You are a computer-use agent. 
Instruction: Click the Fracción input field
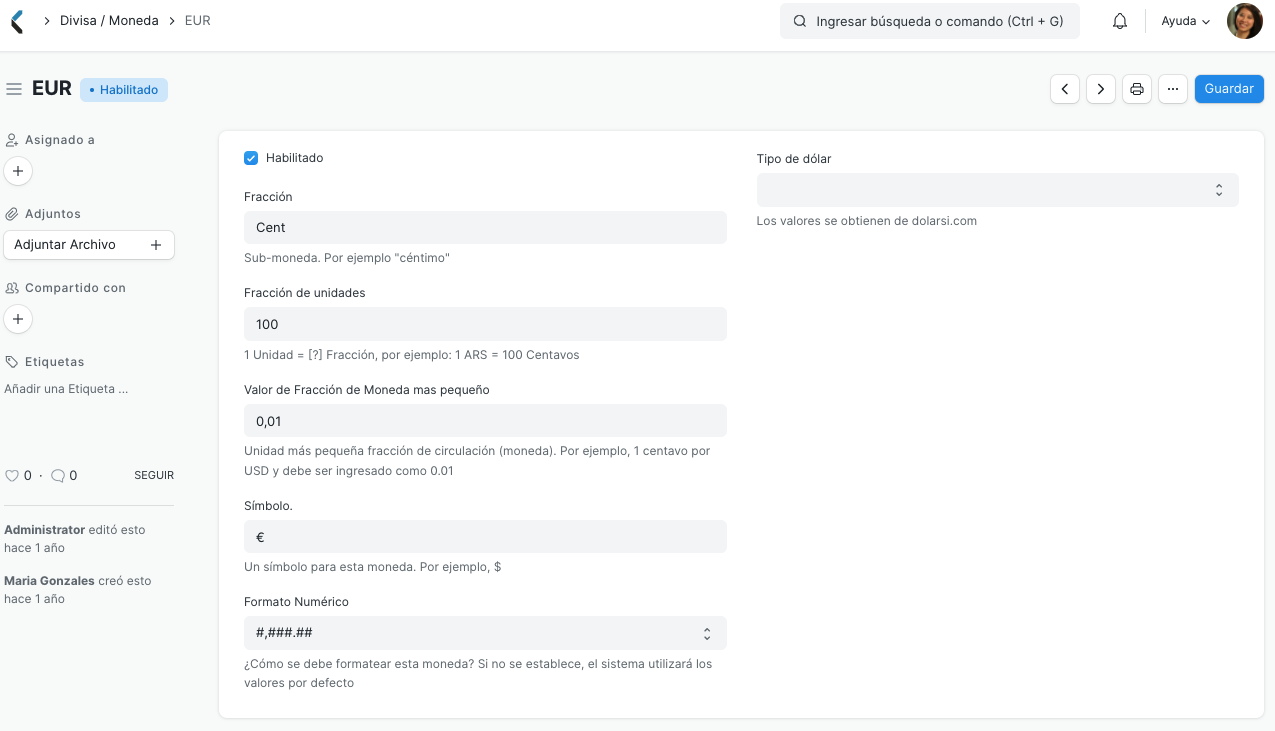(485, 227)
